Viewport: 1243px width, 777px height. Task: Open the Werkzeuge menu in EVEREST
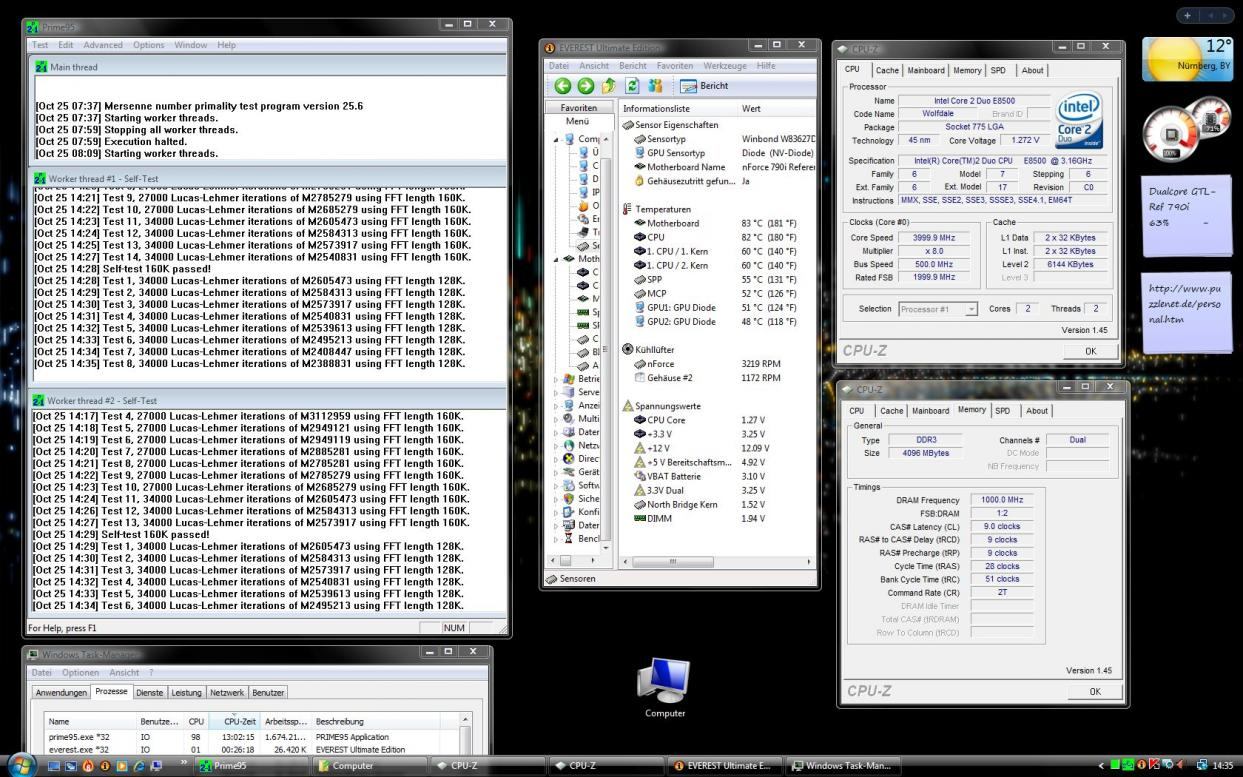pyautogui.click(x=726, y=66)
